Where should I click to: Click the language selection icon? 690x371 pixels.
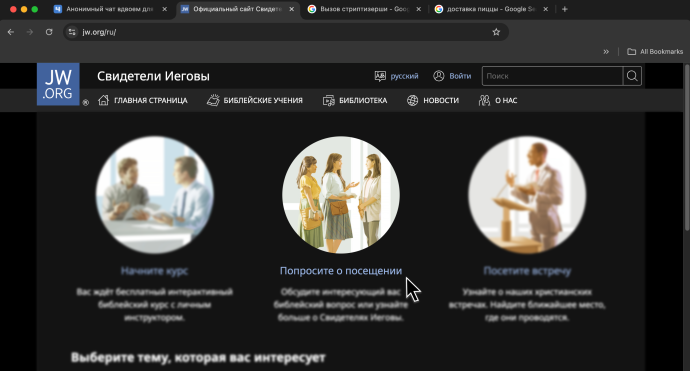click(380, 76)
